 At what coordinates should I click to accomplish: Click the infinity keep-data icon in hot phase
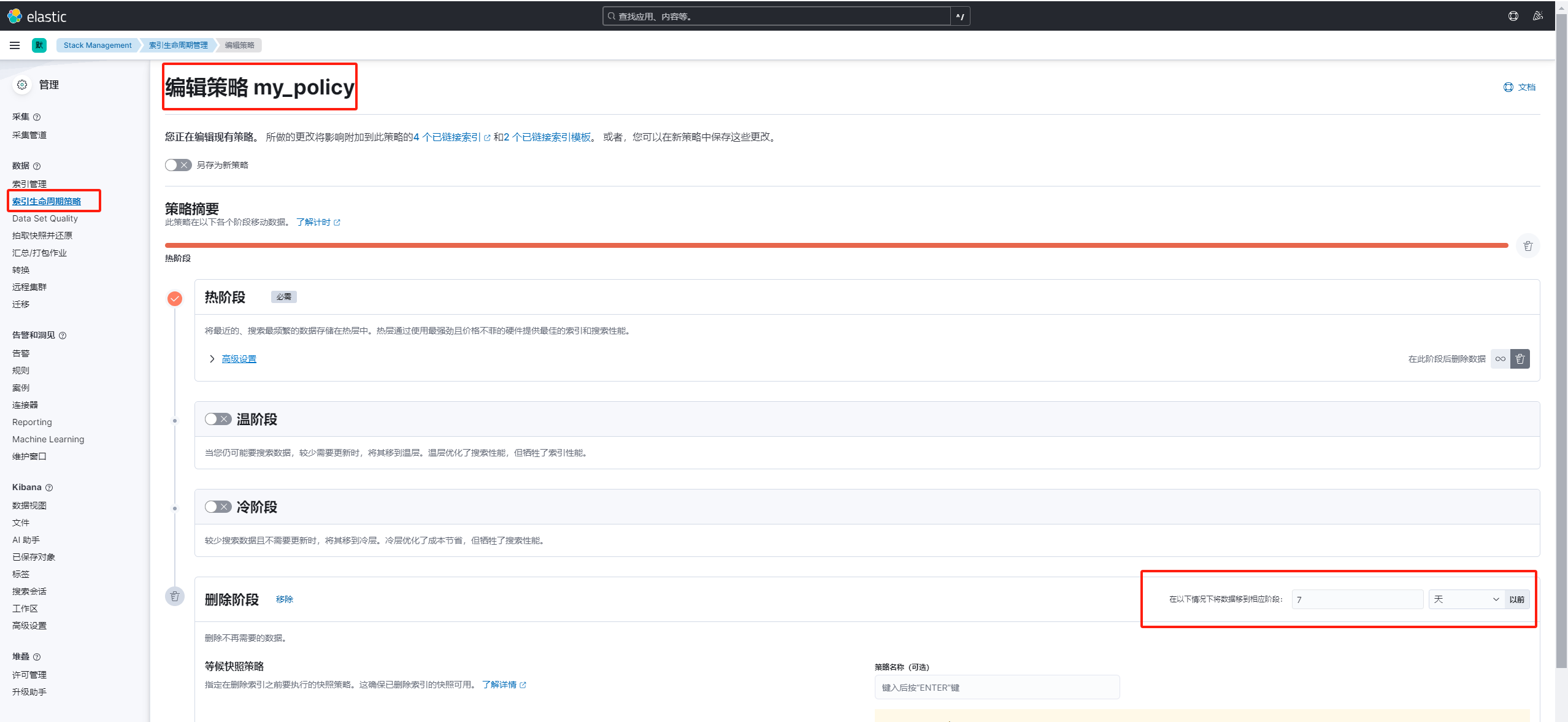click(1501, 359)
